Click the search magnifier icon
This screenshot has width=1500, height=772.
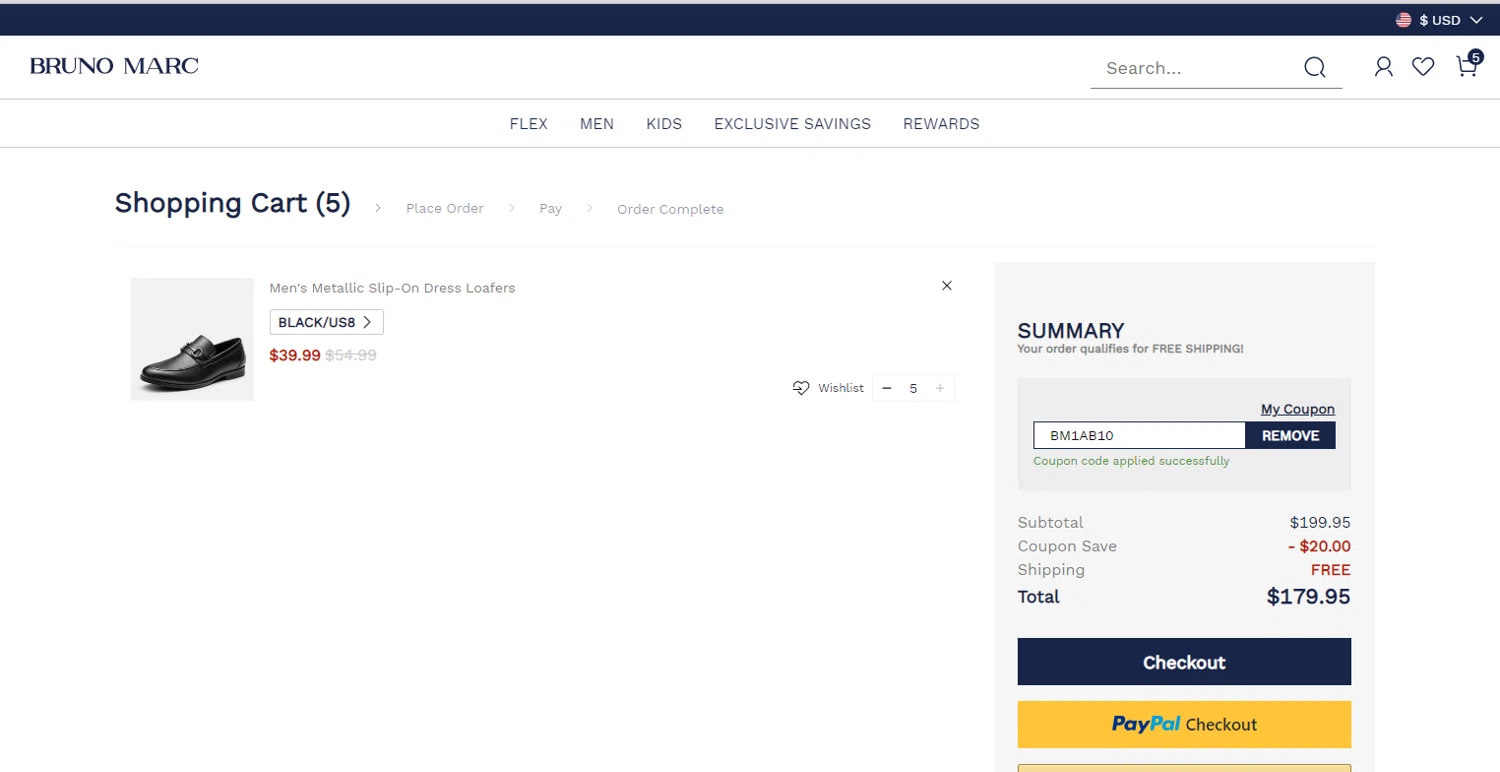pos(1315,67)
